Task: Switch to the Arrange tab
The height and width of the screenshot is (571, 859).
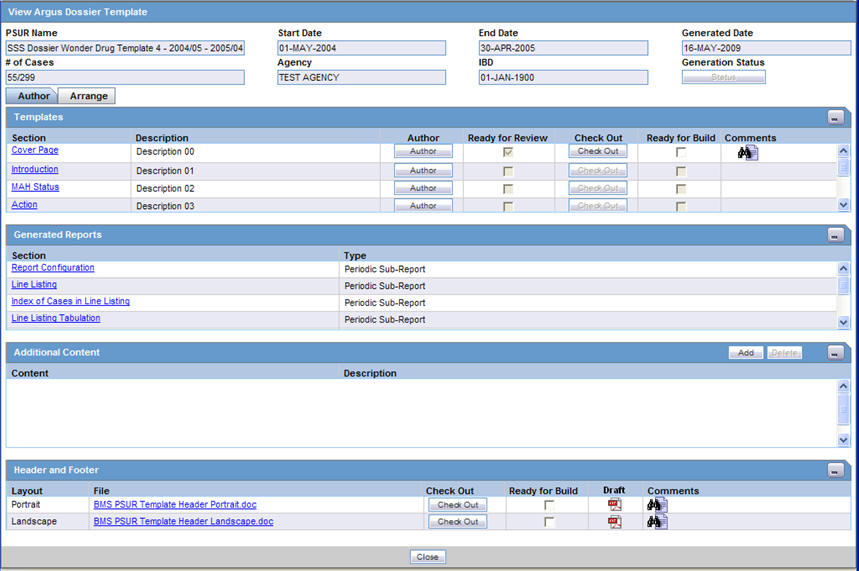Action: pyautogui.click(x=87, y=96)
